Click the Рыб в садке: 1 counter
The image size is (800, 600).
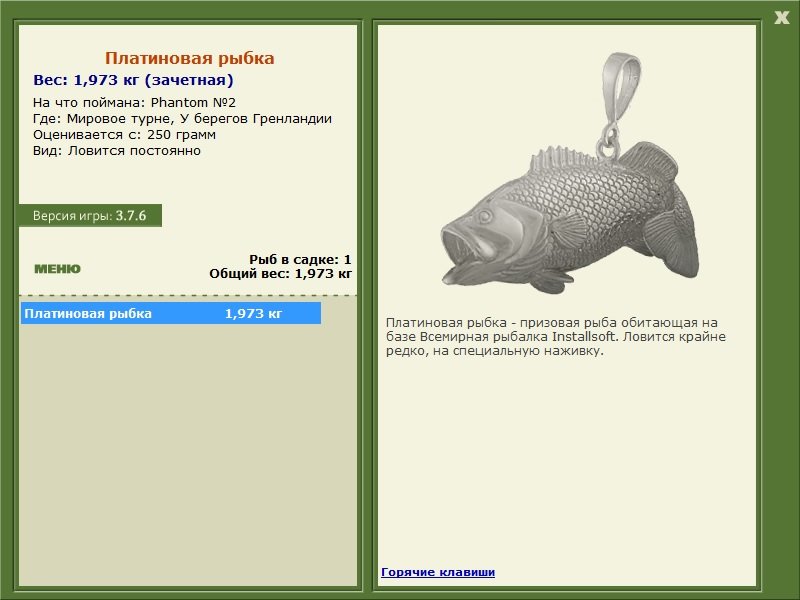pyautogui.click(x=300, y=259)
